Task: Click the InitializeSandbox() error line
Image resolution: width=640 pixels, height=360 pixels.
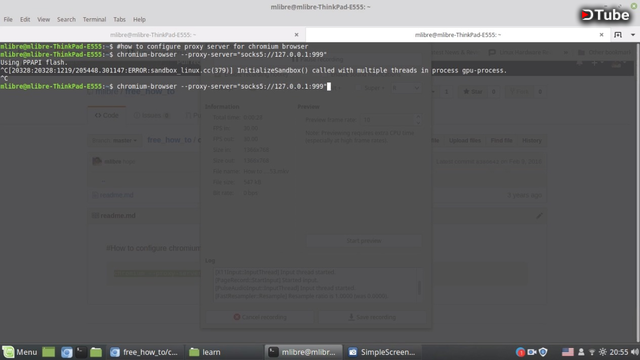Action: click(x=253, y=70)
